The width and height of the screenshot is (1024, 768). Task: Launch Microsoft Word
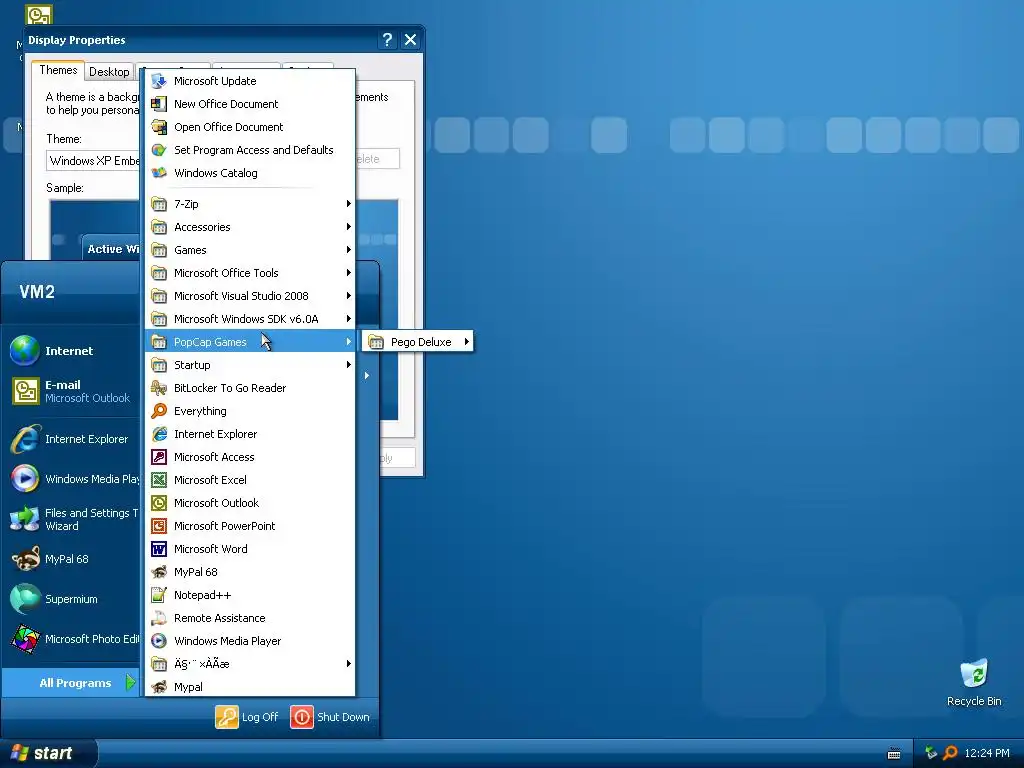point(250,549)
